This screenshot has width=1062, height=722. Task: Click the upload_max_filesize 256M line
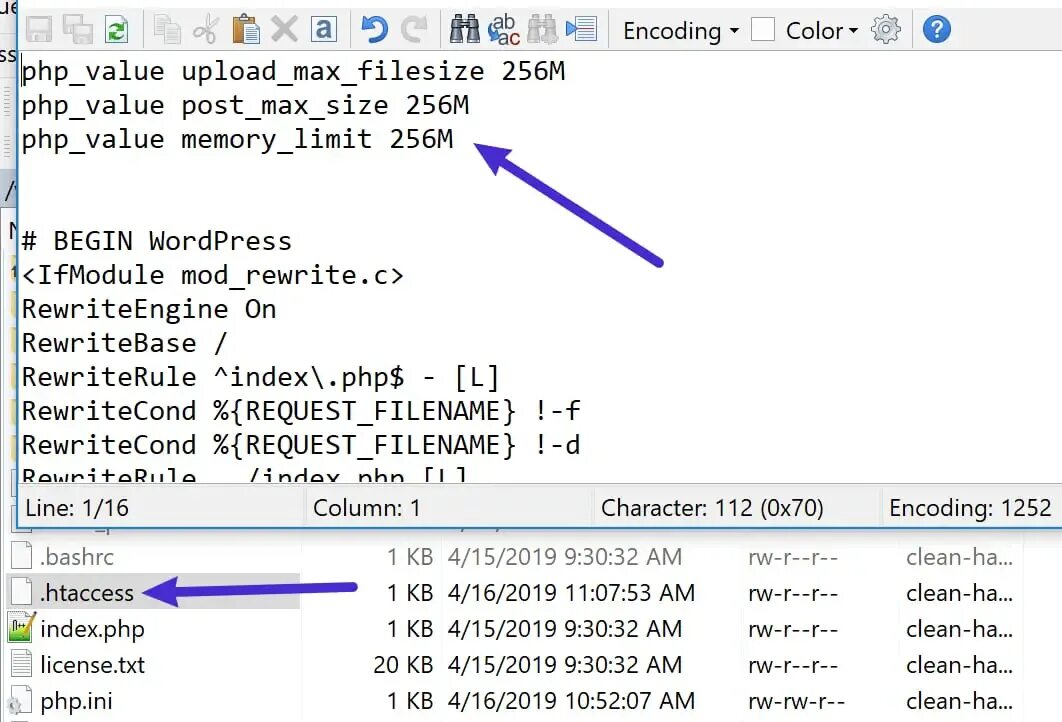tap(293, 71)
